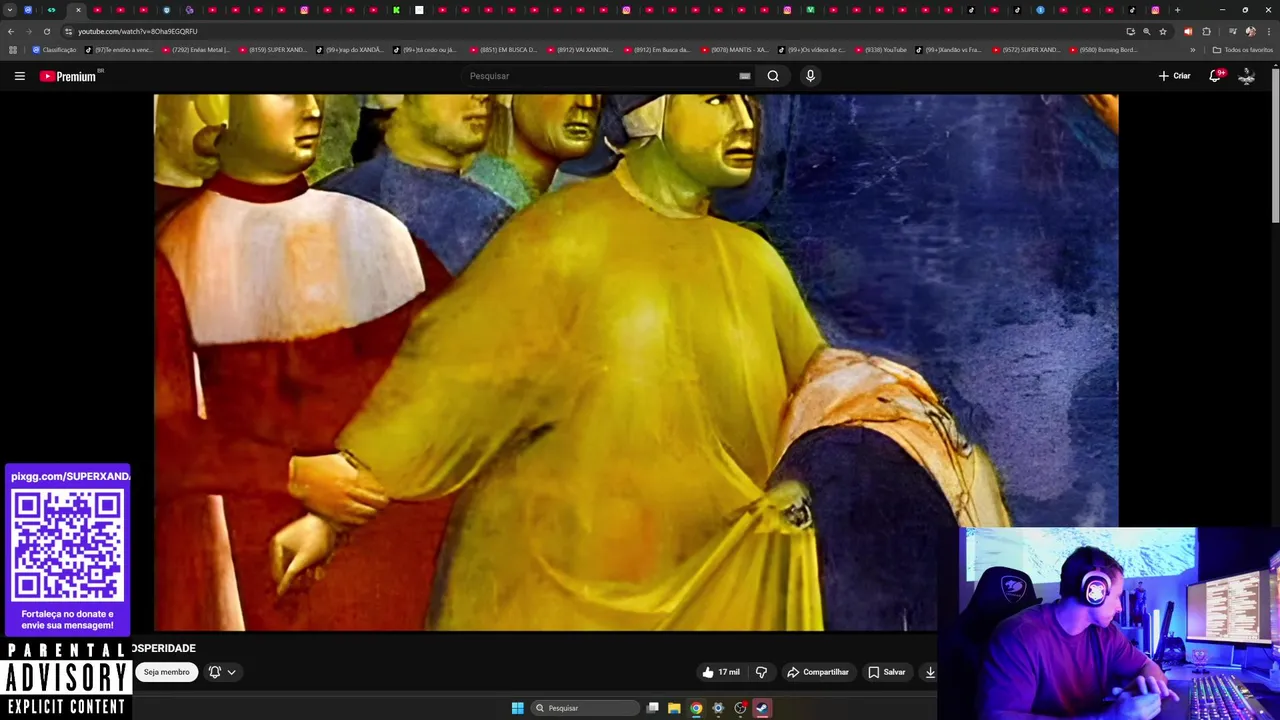
Task: Open the YouTube hamburger guide menu
Action: click(19, 76)
